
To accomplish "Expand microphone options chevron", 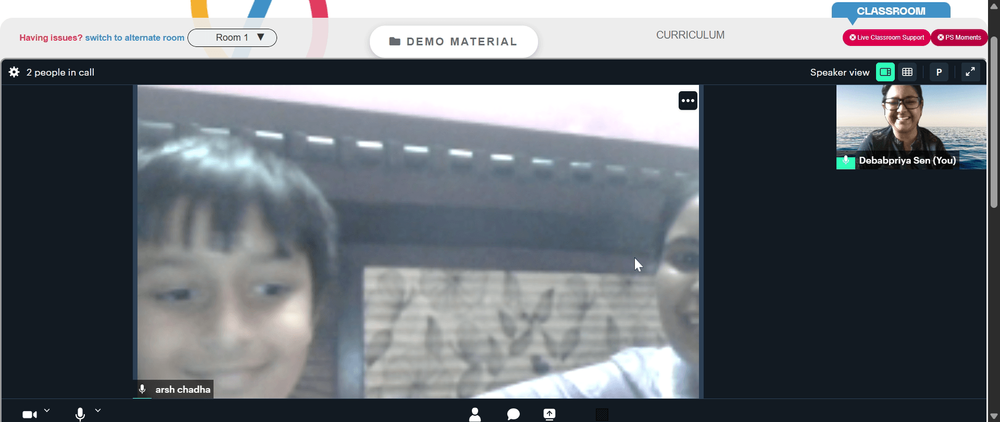I will tap(98, 411).
